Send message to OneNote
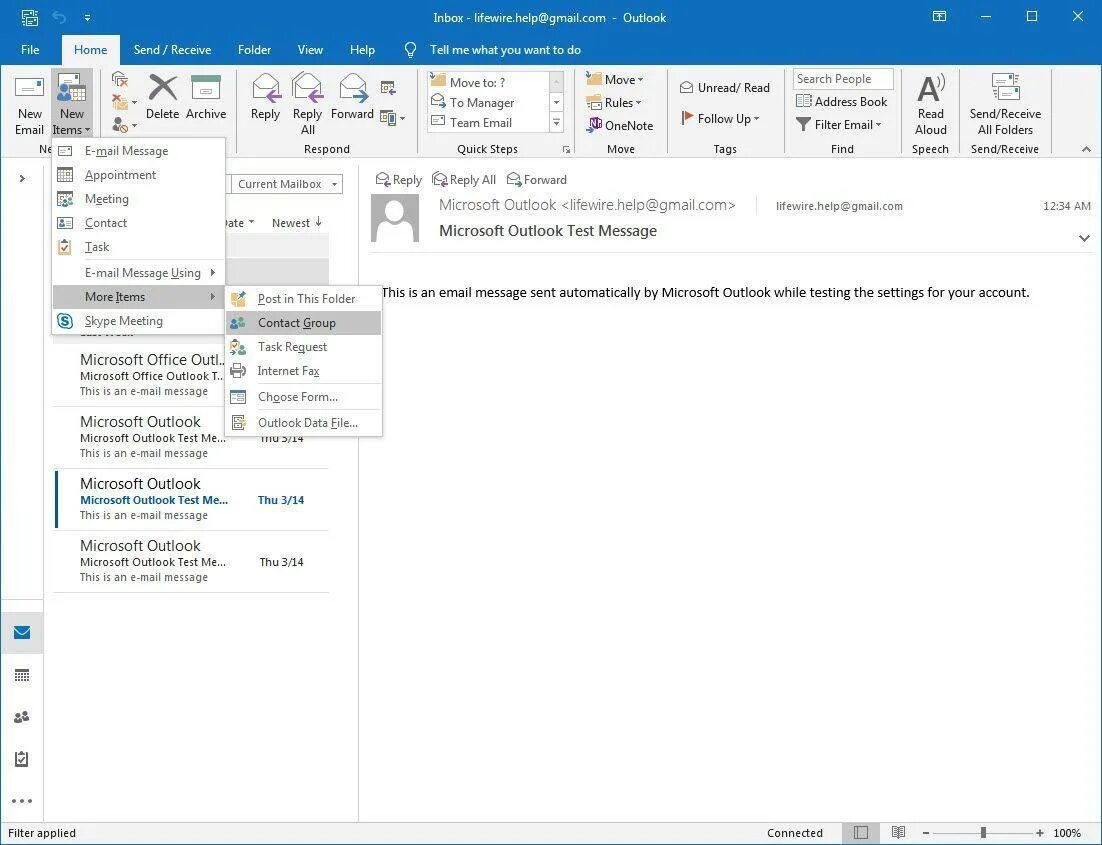Image resolution: width=1102 pixels, height=845 pixels. pyautogui.click(x=620, y=125)
